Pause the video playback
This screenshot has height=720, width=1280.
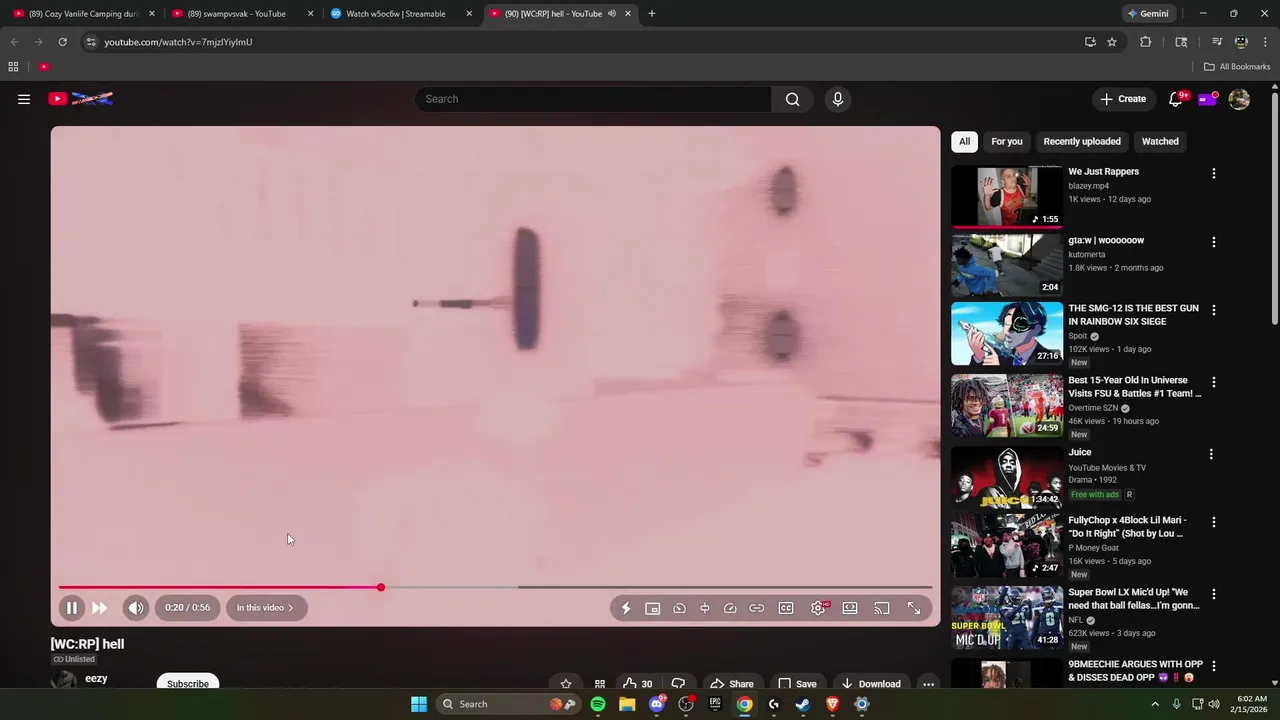(72, 608)
